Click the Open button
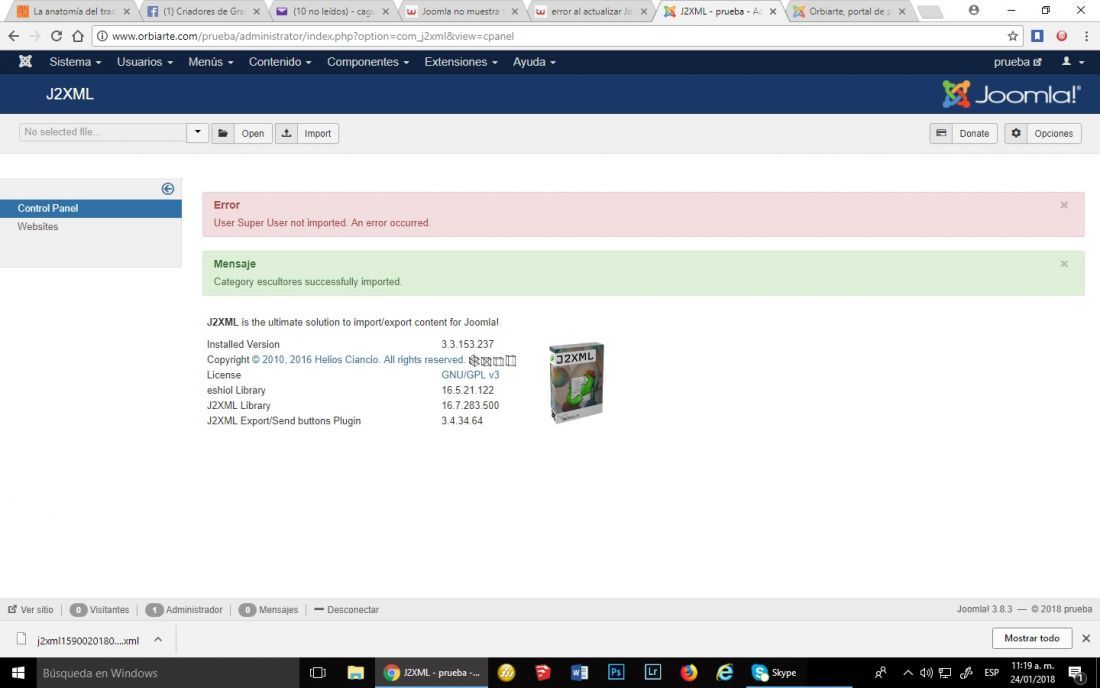 tap(242, 133)
